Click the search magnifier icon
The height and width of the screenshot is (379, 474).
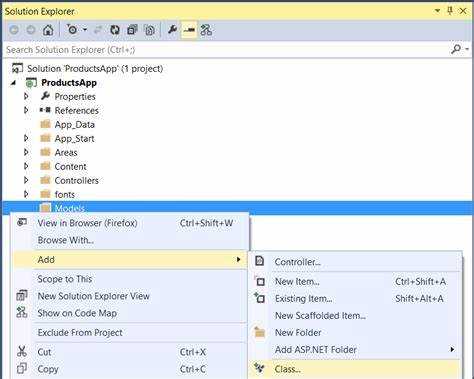(456, 49)
